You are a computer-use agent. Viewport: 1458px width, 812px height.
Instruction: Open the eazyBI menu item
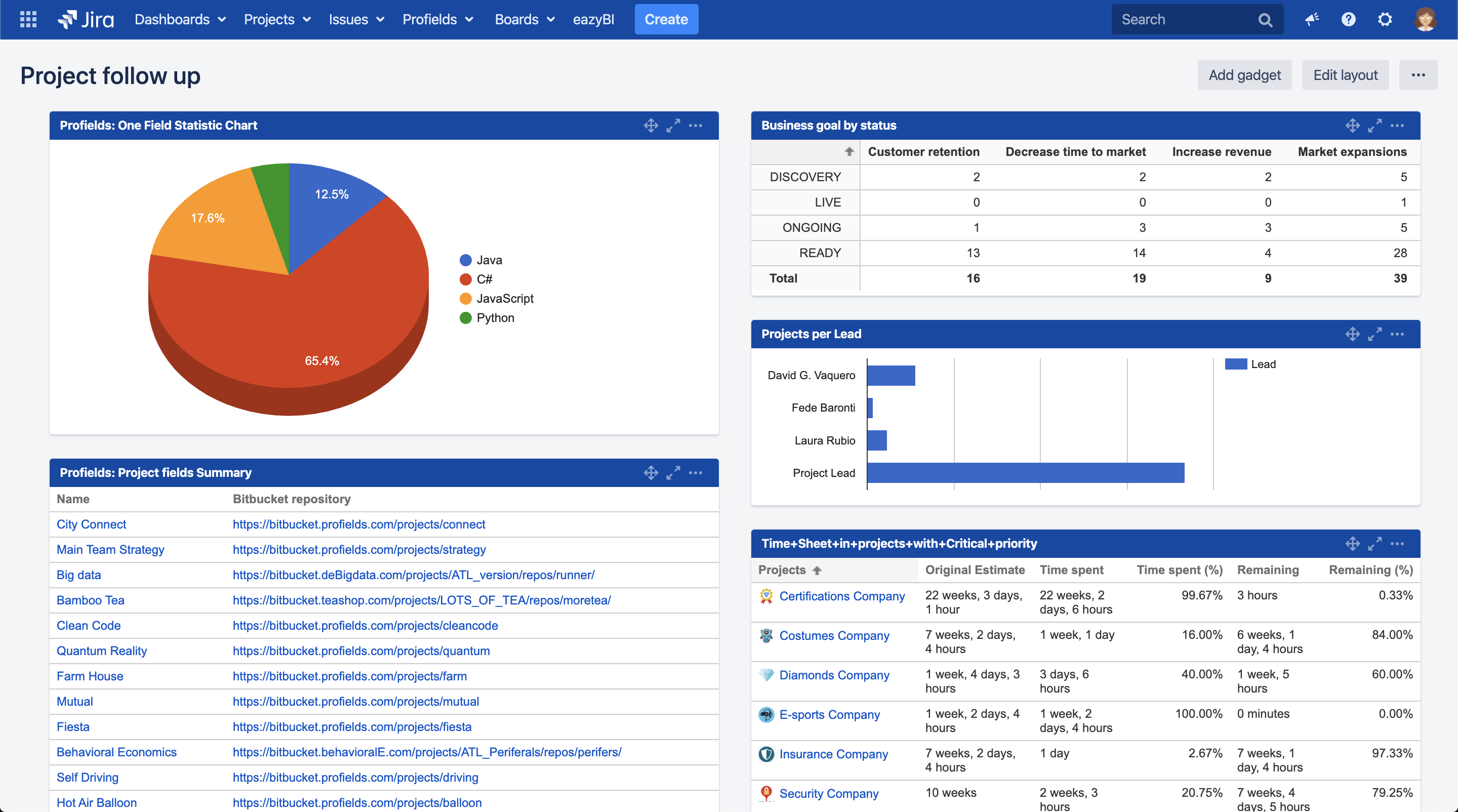click(593, 19)
